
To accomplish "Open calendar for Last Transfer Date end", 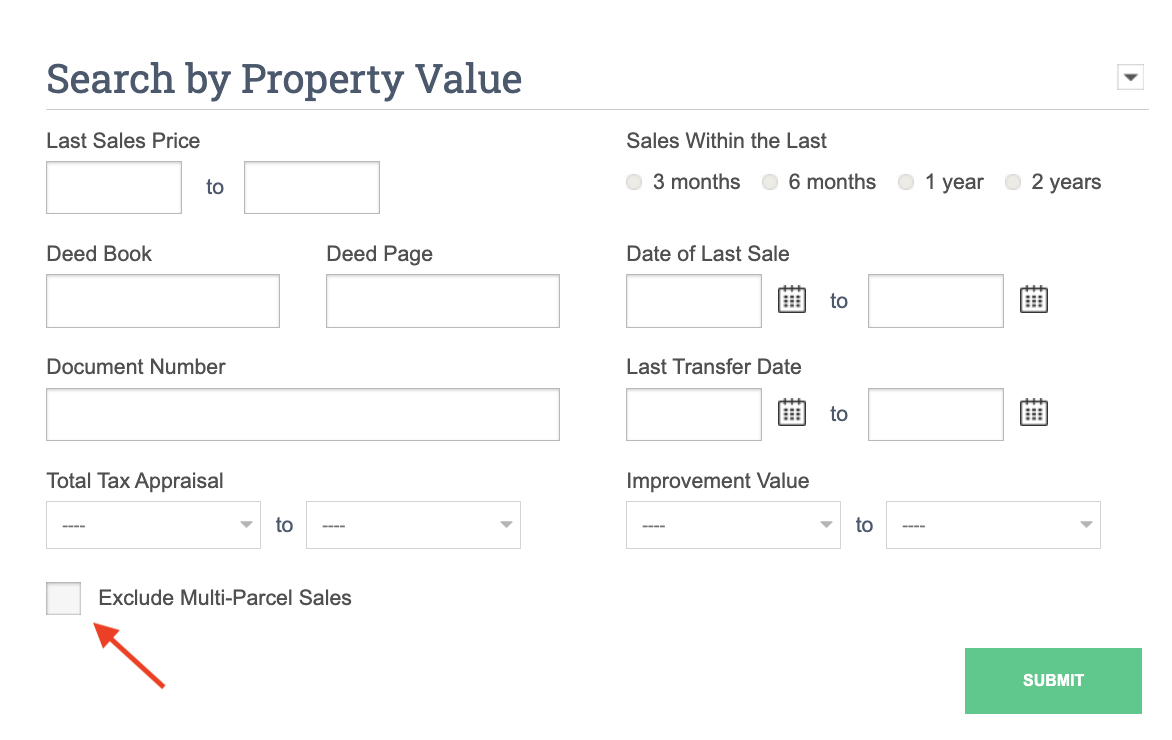I will [1033, 413].
